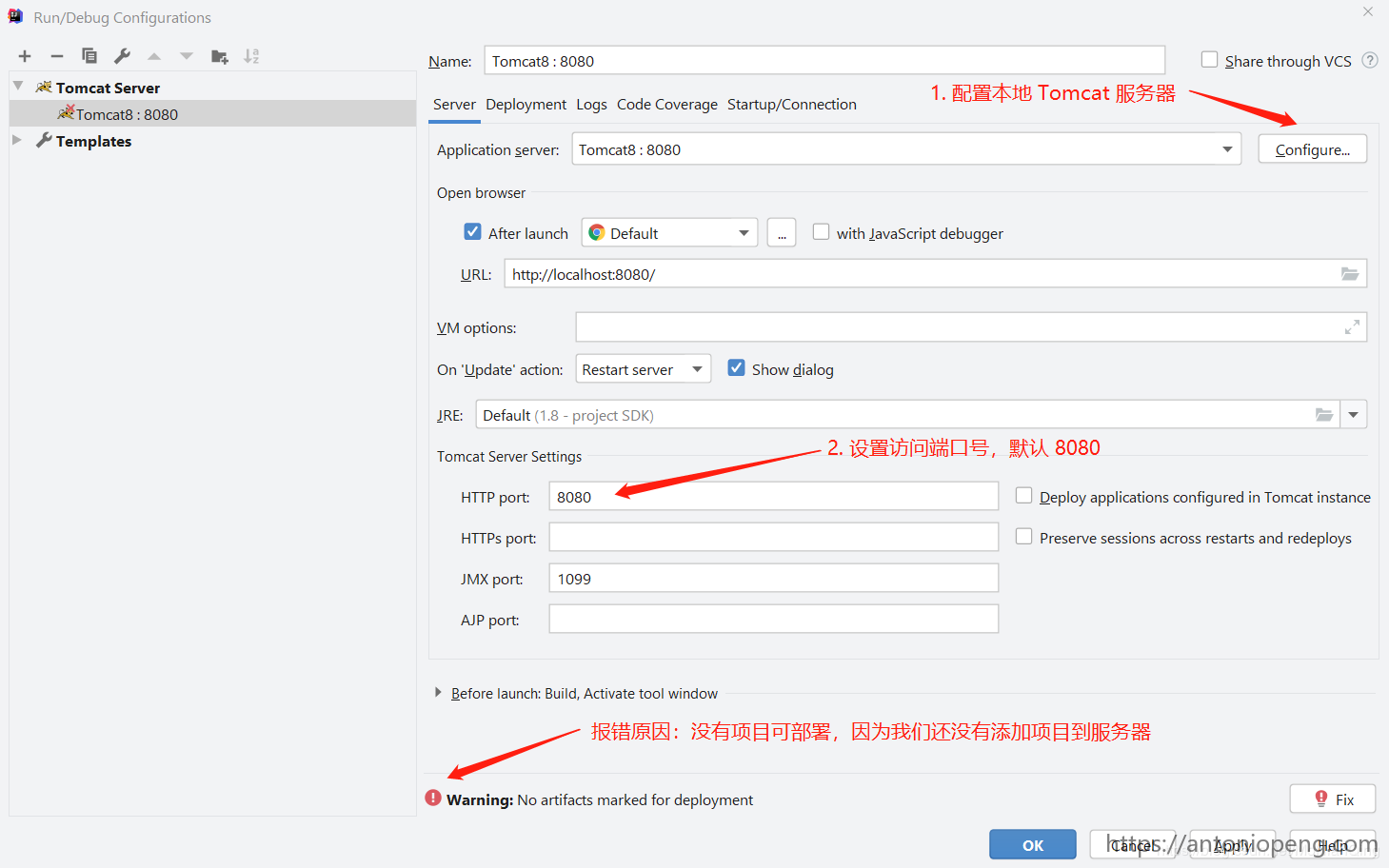Create a new configuration folder
1389x868 pixels.
tap(219, 55)
